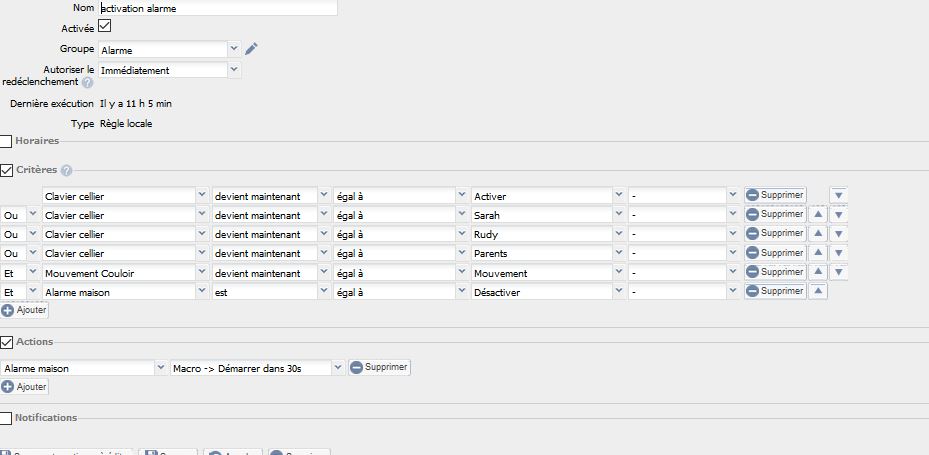Enable the Notifications section checkbox
The image size is (929, 455).
click(7, 418)
